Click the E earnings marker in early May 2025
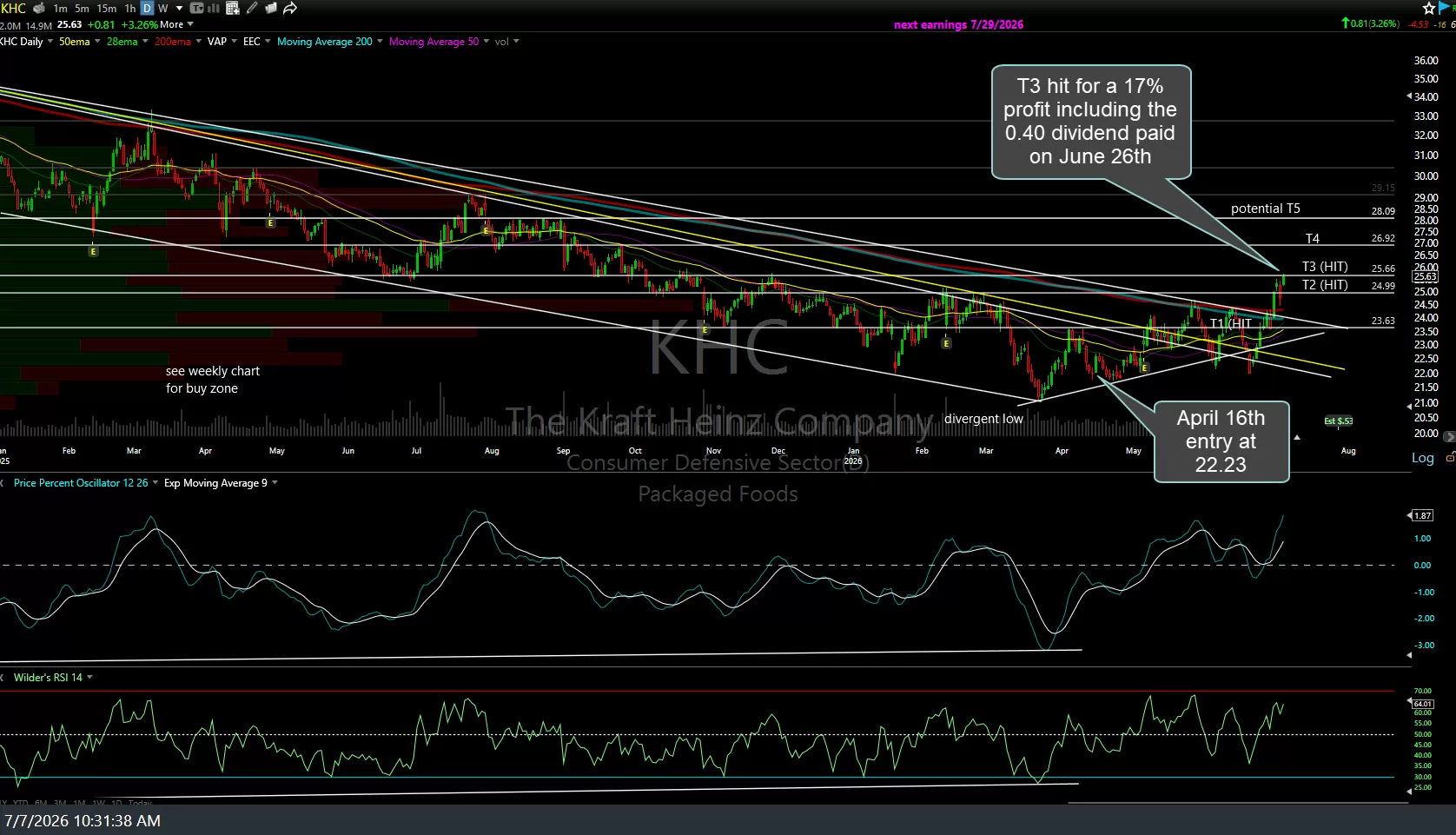Image resolution: width=1456 pixels, height=835 pixels. [270, 222]
